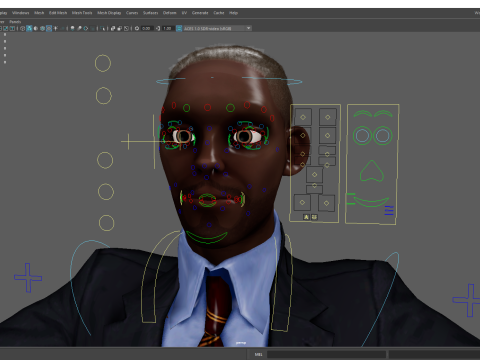
Task: Open the viewport Panels menu
Action: tap(15, 22)
